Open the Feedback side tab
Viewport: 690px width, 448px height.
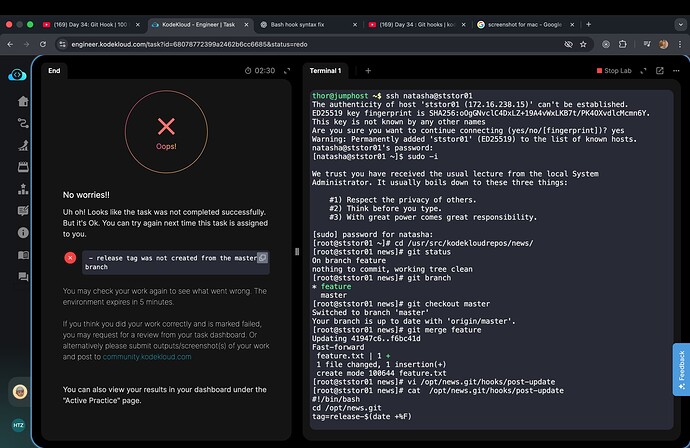[x=681, y=369]
